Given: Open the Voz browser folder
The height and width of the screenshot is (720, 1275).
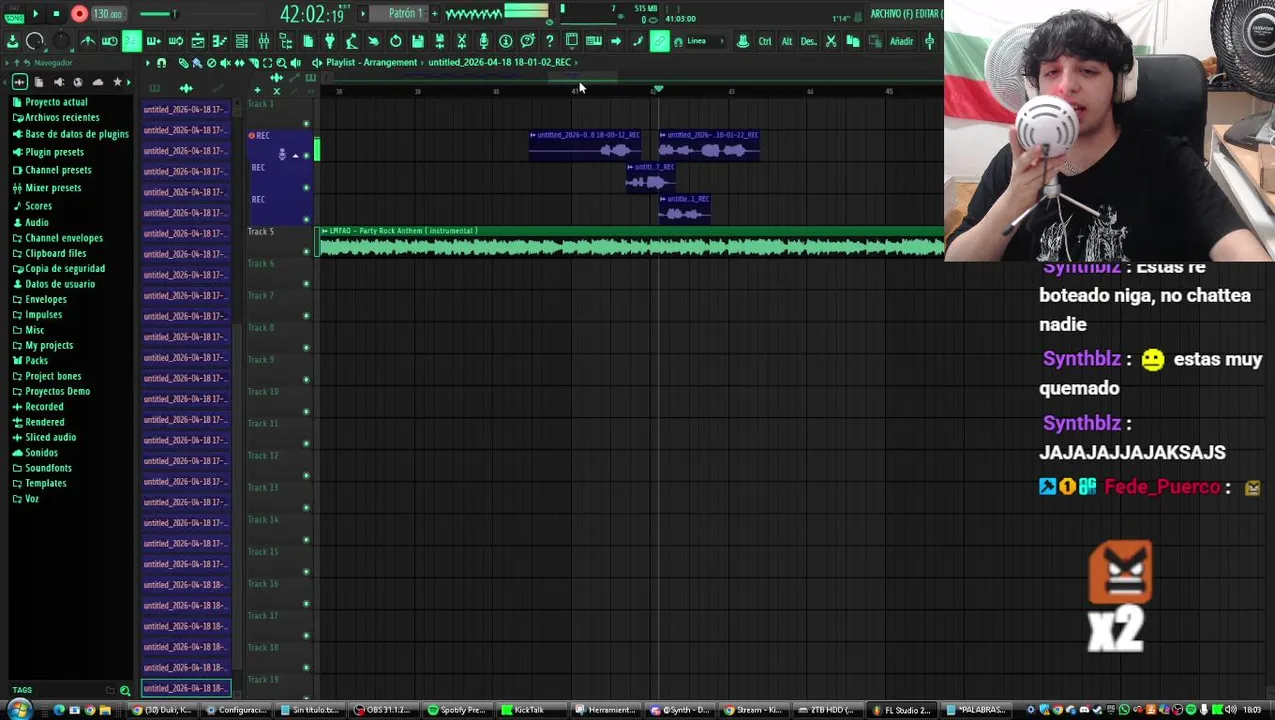Looking at the screenshot, I should (32, 499).
